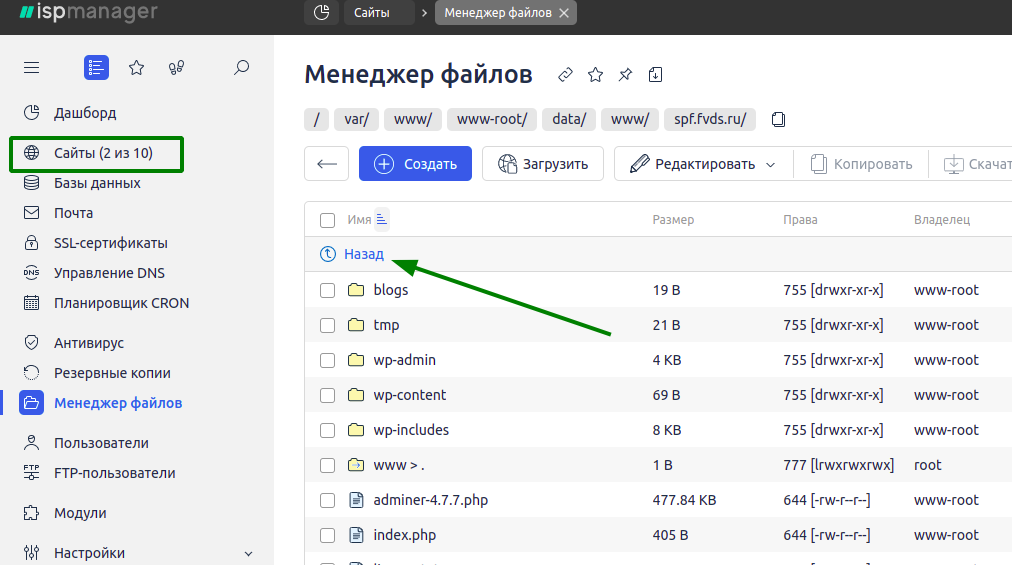Open Резервные копии
The image size is (1012, 565).
(x=112, y=373)
